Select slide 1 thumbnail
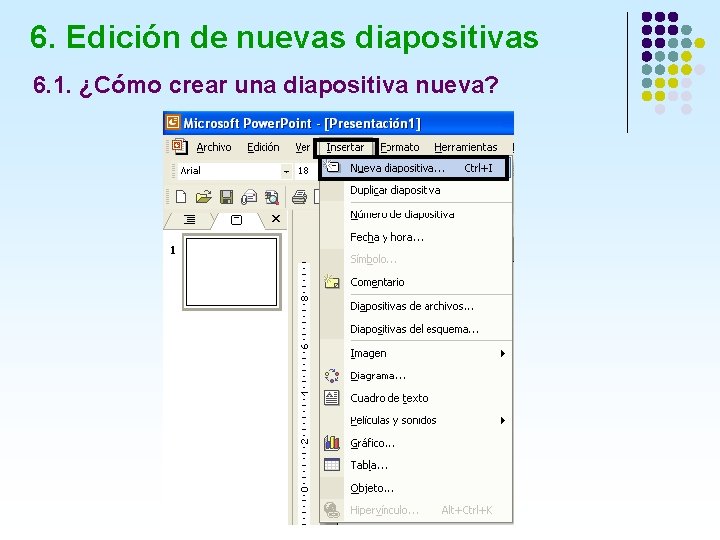This screenshot has width=720, height=540. [x=231, y=272]
